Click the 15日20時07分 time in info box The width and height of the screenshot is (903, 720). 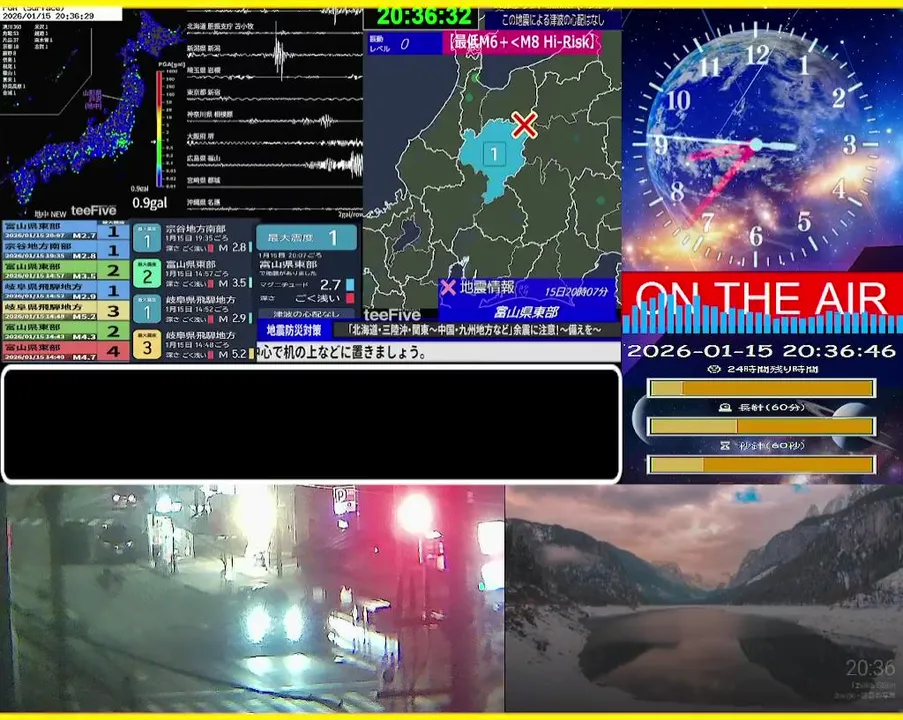(576, 292)
